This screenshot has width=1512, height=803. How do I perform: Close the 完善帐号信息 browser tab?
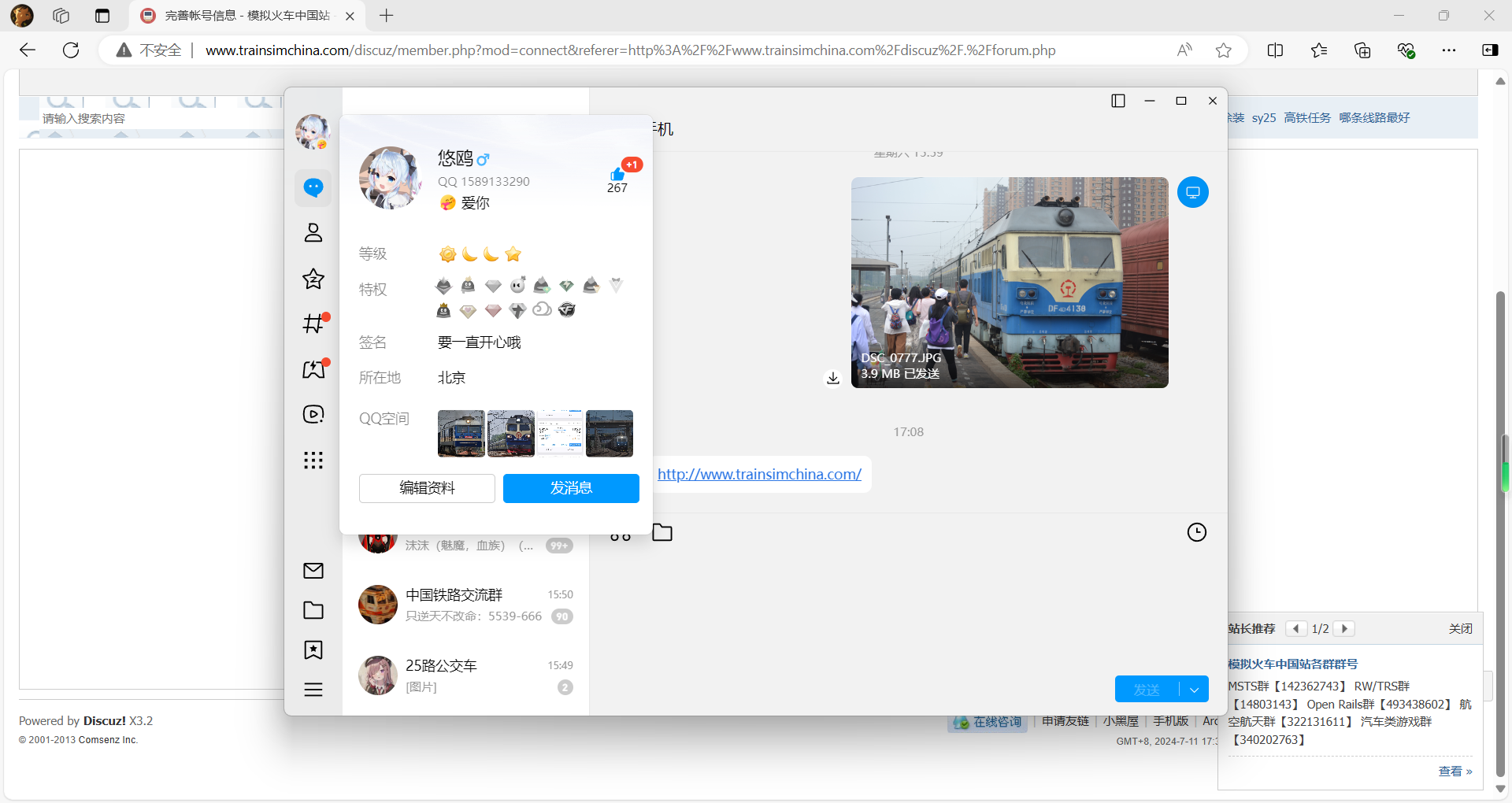click(x=350, y=16)
